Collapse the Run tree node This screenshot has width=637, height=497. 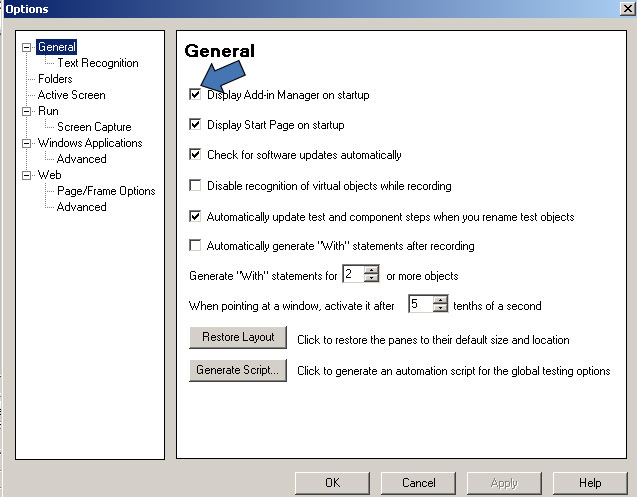click(26, 111)
